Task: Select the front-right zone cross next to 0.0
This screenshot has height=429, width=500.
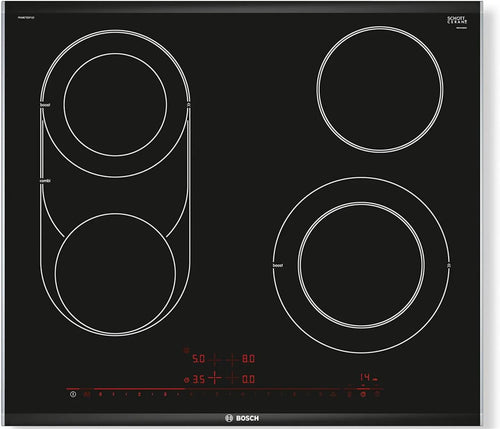Action: (232, 378)
